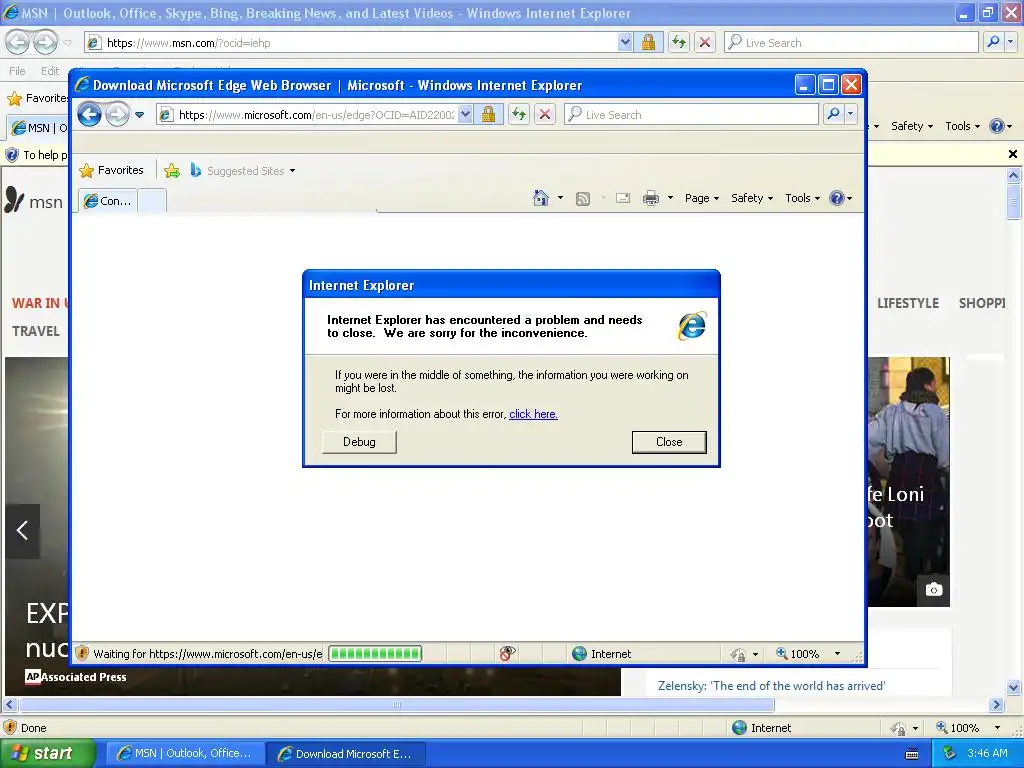
Task: Open the Page menu in front window
Action: [x=702, y=198]
